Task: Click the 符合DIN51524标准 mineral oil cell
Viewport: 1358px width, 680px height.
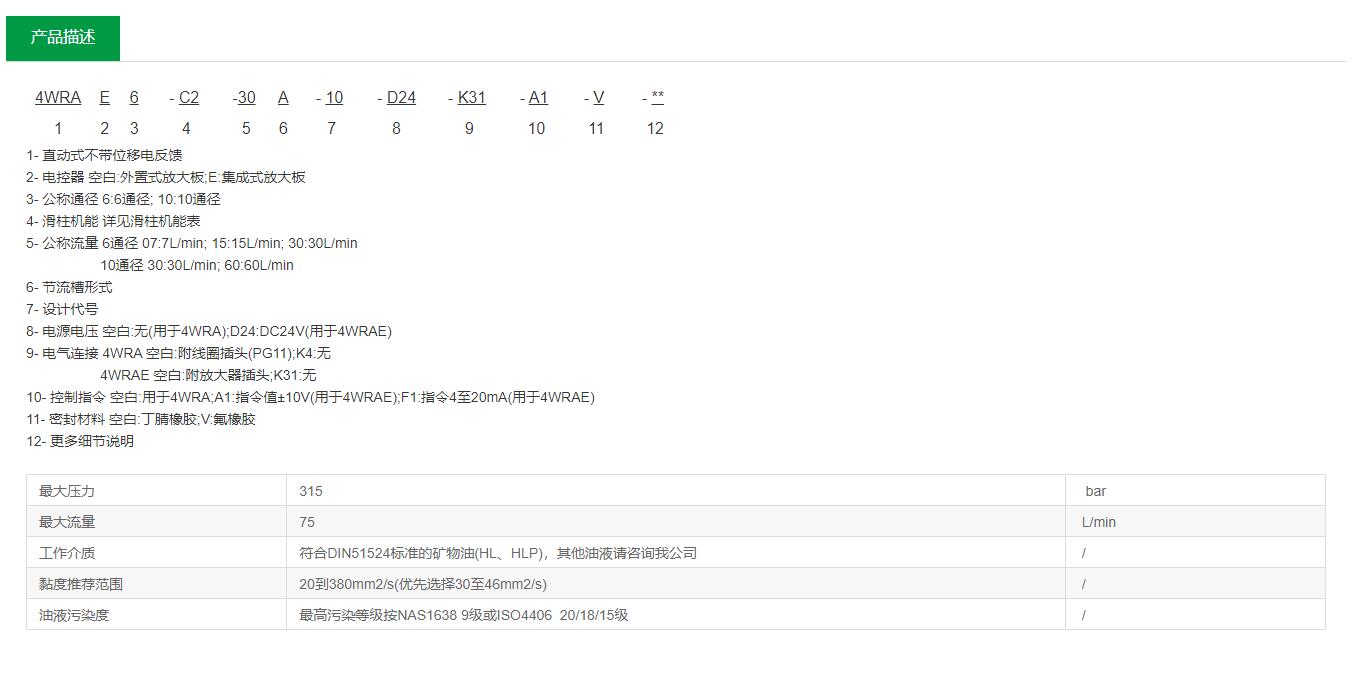Action: (676, 553)
